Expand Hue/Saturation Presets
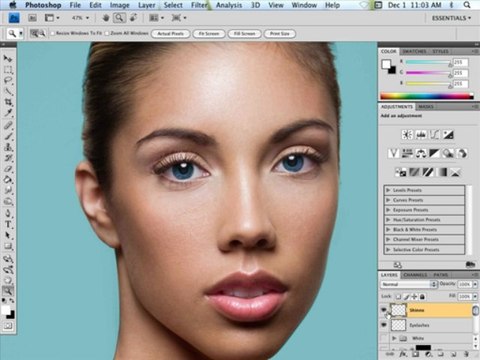The height and width of the screenshot is (360, 480). pos(388,220)
